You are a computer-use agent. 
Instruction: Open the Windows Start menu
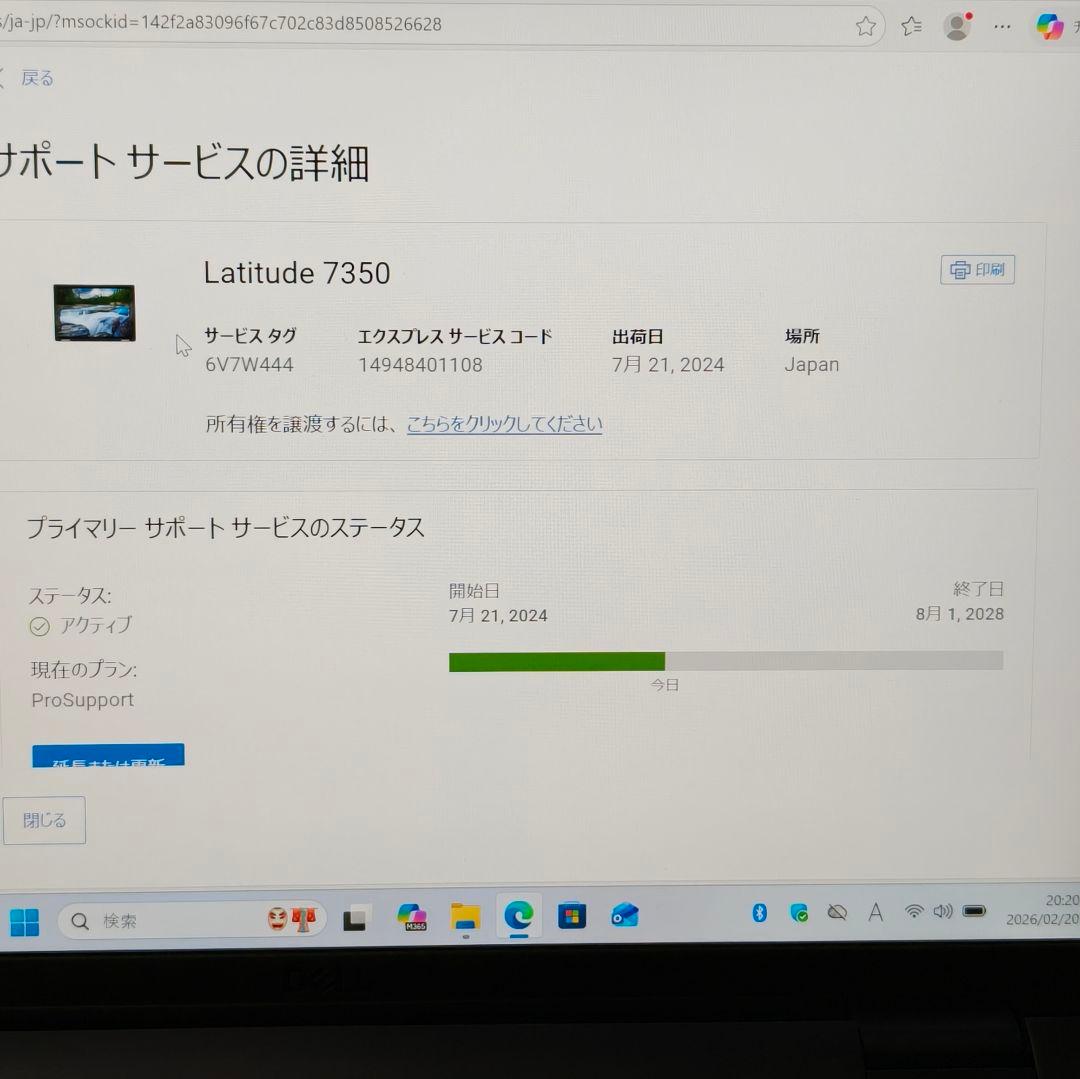[x=24, y=920]
